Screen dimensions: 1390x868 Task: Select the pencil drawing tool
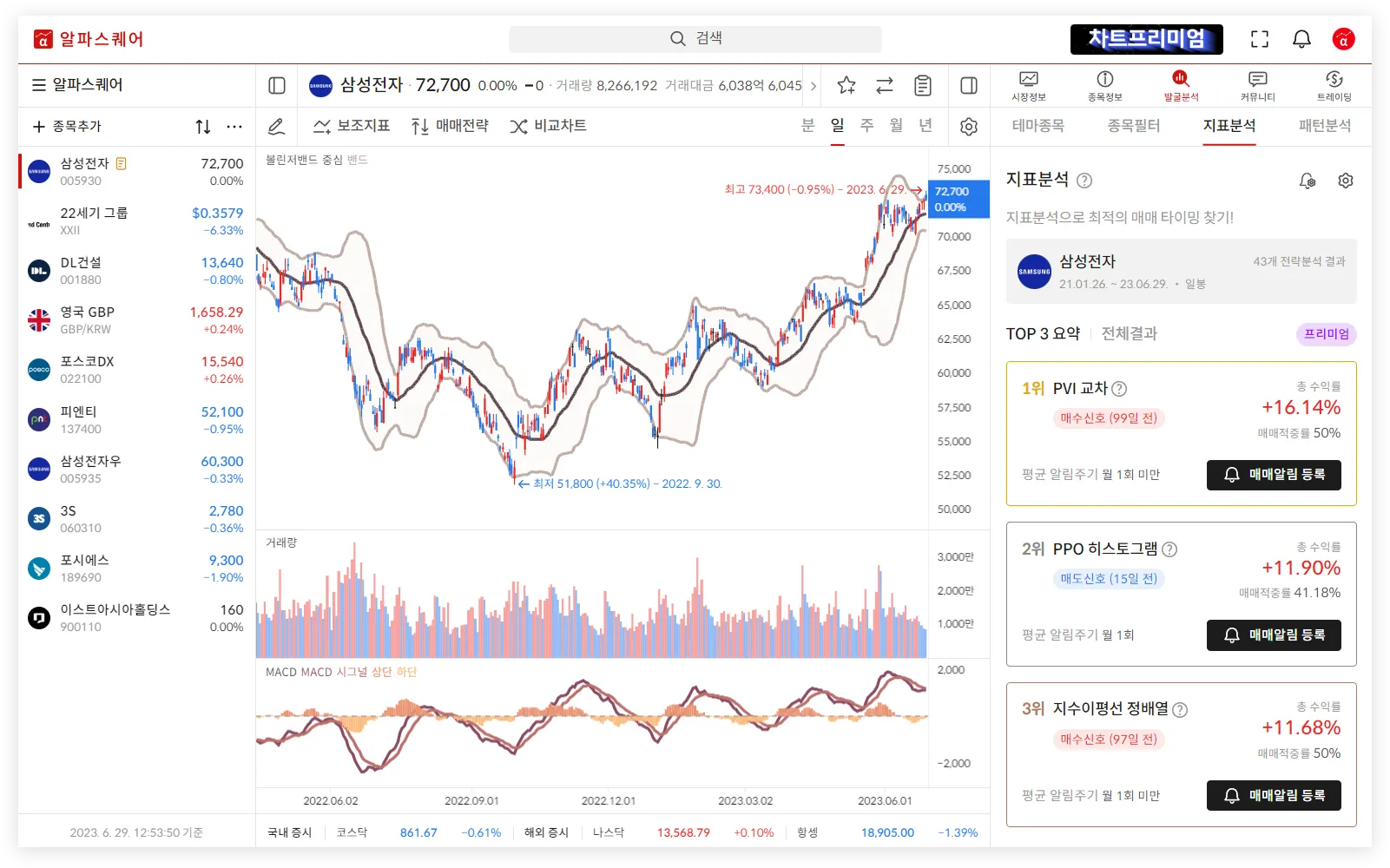coord(276,127)
